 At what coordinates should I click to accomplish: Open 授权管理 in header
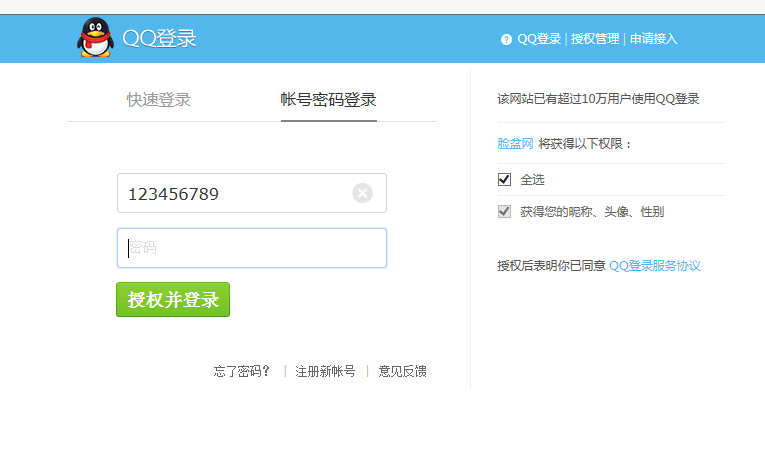click(x=595, y=39)
